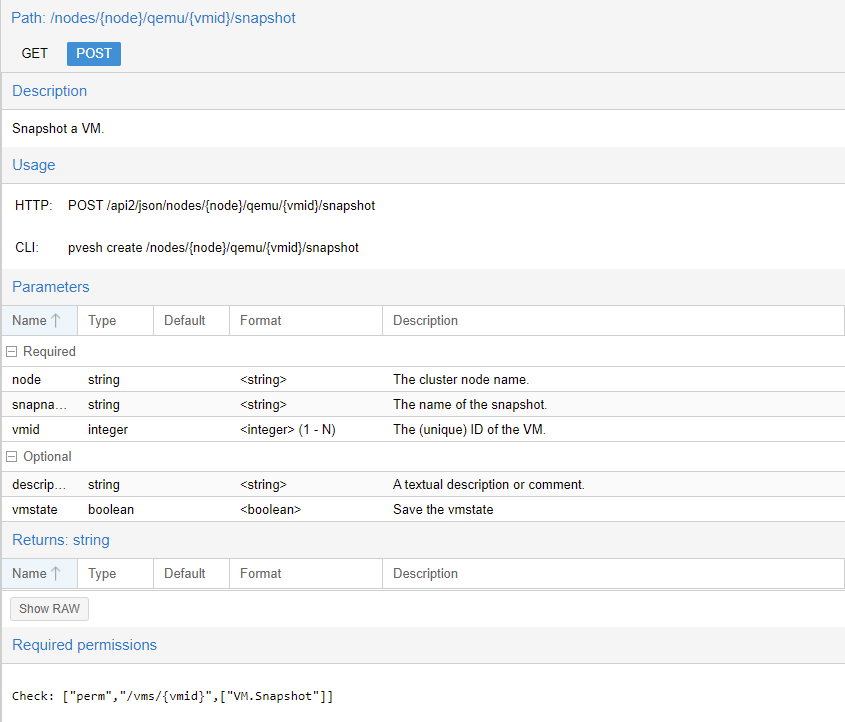This screenshot has width=845, height=722.
Task: Click the Usage section header
Action: 34,165
